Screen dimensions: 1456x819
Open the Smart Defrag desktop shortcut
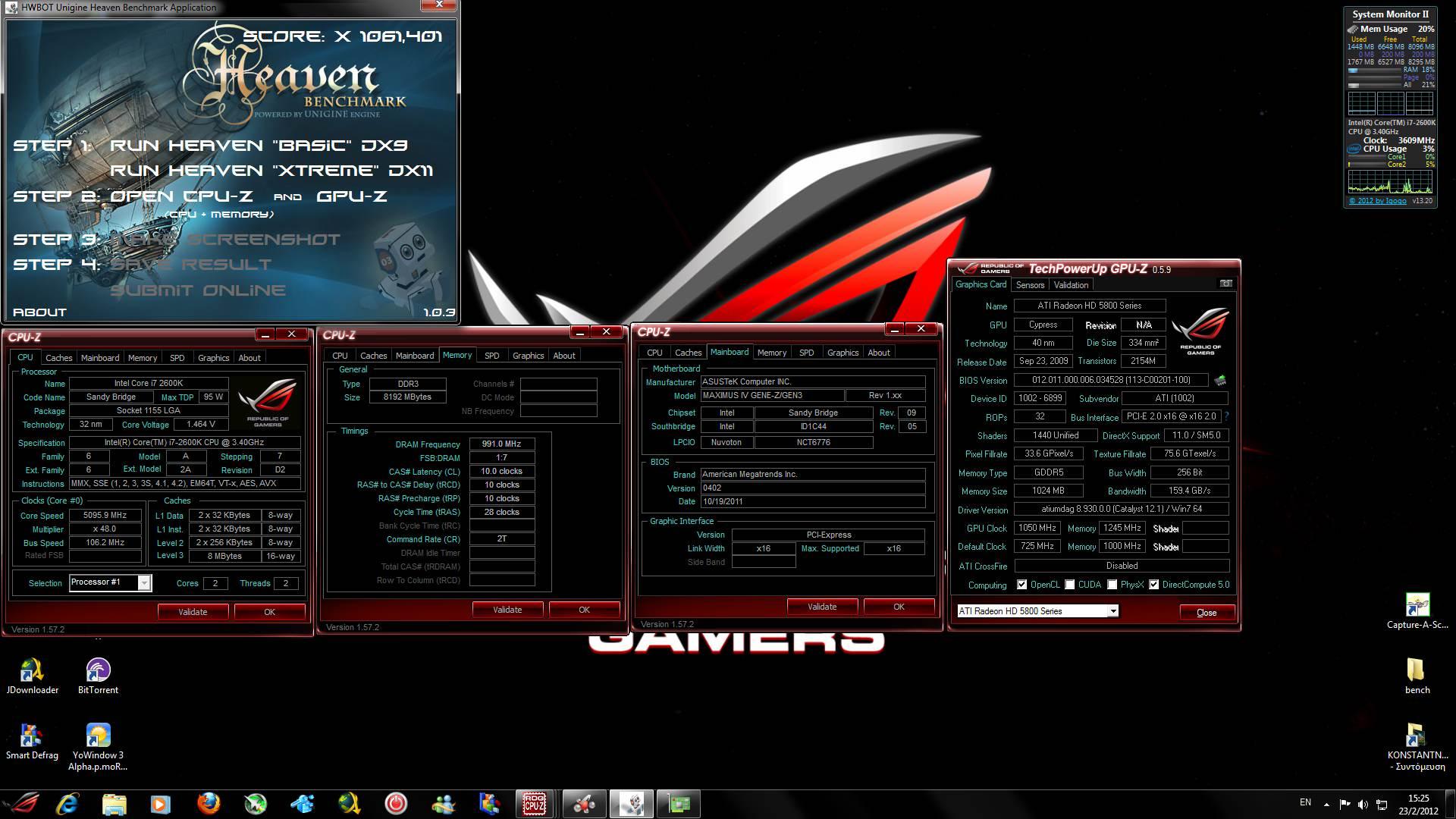point(32,741)
